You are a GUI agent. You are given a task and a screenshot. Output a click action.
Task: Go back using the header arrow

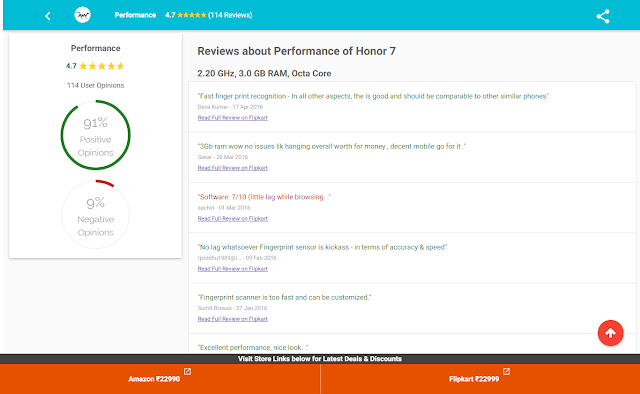[x=48, y=16]
